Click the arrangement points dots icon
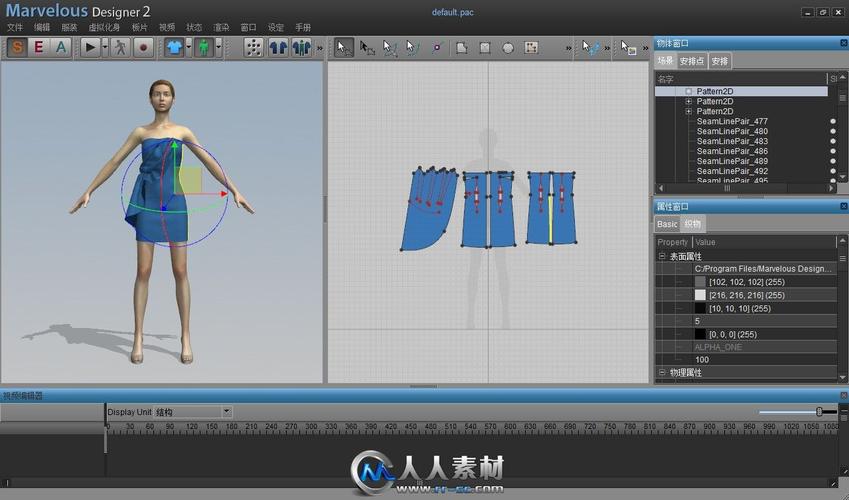The image size is (849, 500). (253, 48)
